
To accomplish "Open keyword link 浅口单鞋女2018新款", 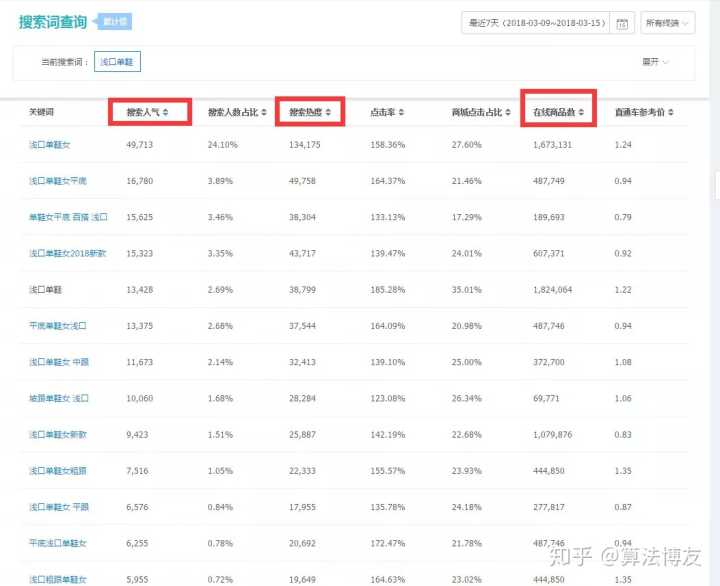I will click(68, 254).
